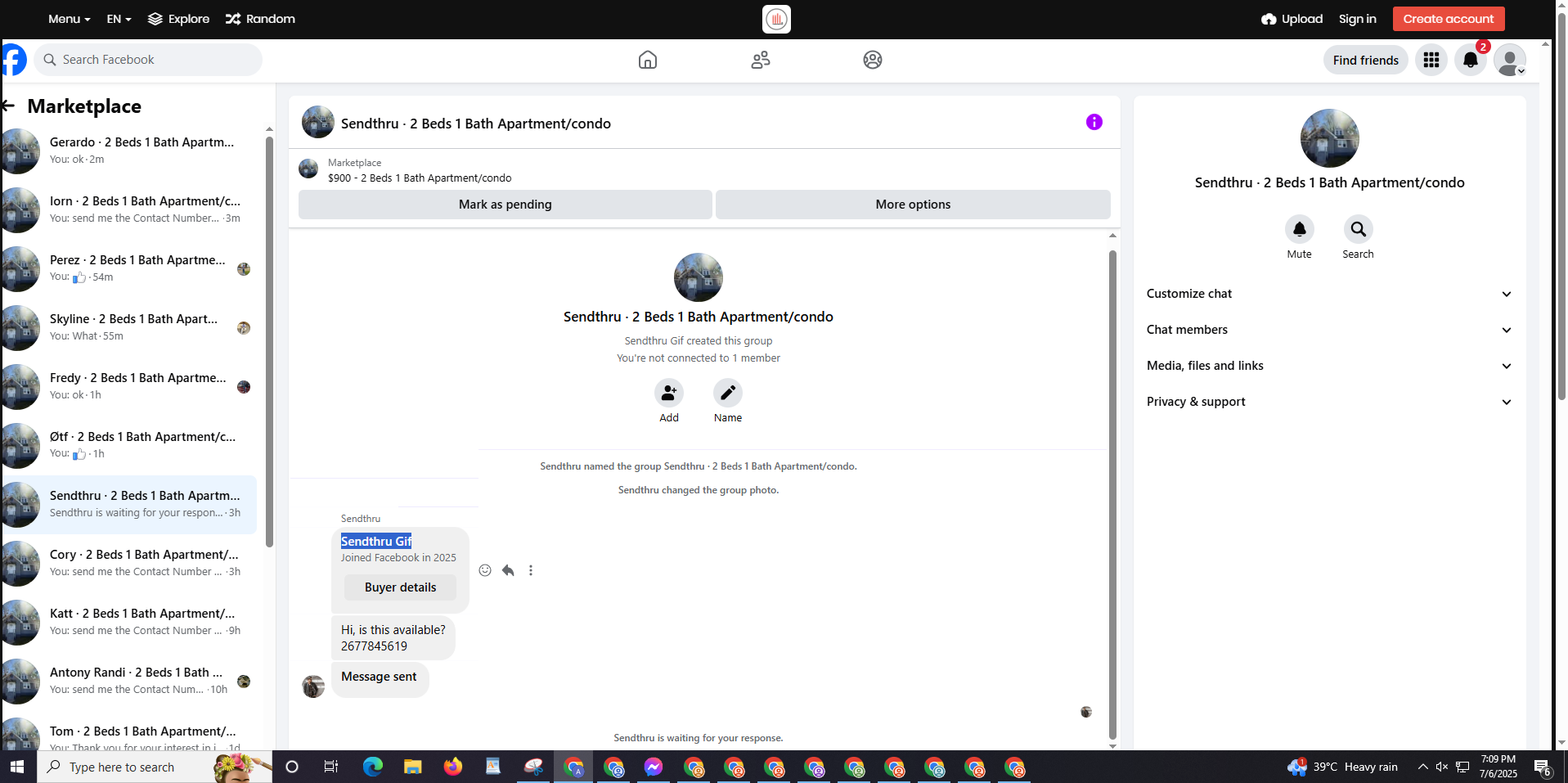Show hidden system tray icons chevron
Image resolution: width=1568 pixels, height=783 pixels.
[1422, 767]
